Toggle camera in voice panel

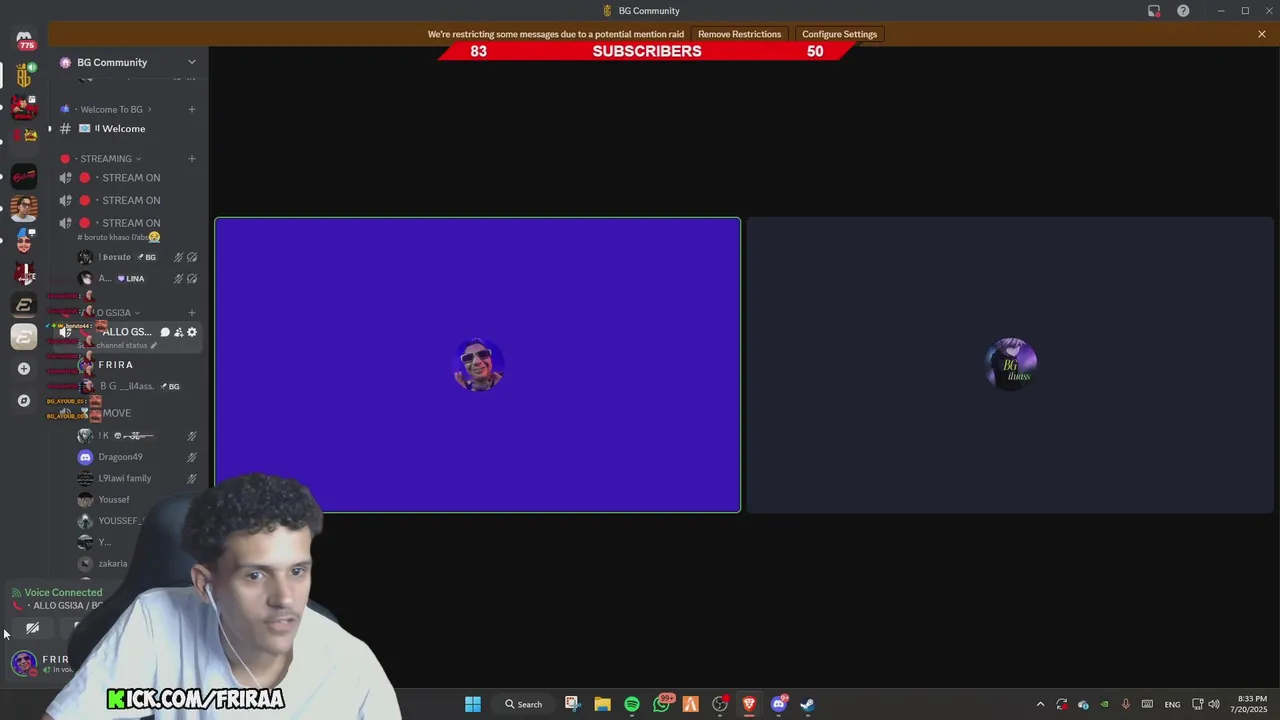point(33,628)
